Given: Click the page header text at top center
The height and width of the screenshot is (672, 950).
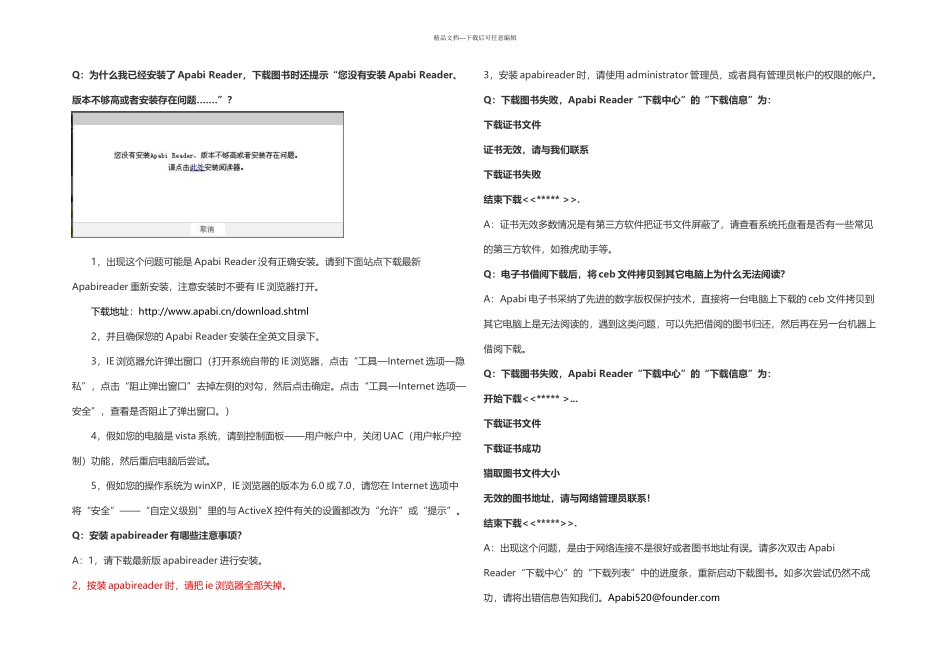Looking at the screenshot, I should (x=475, y=38).
